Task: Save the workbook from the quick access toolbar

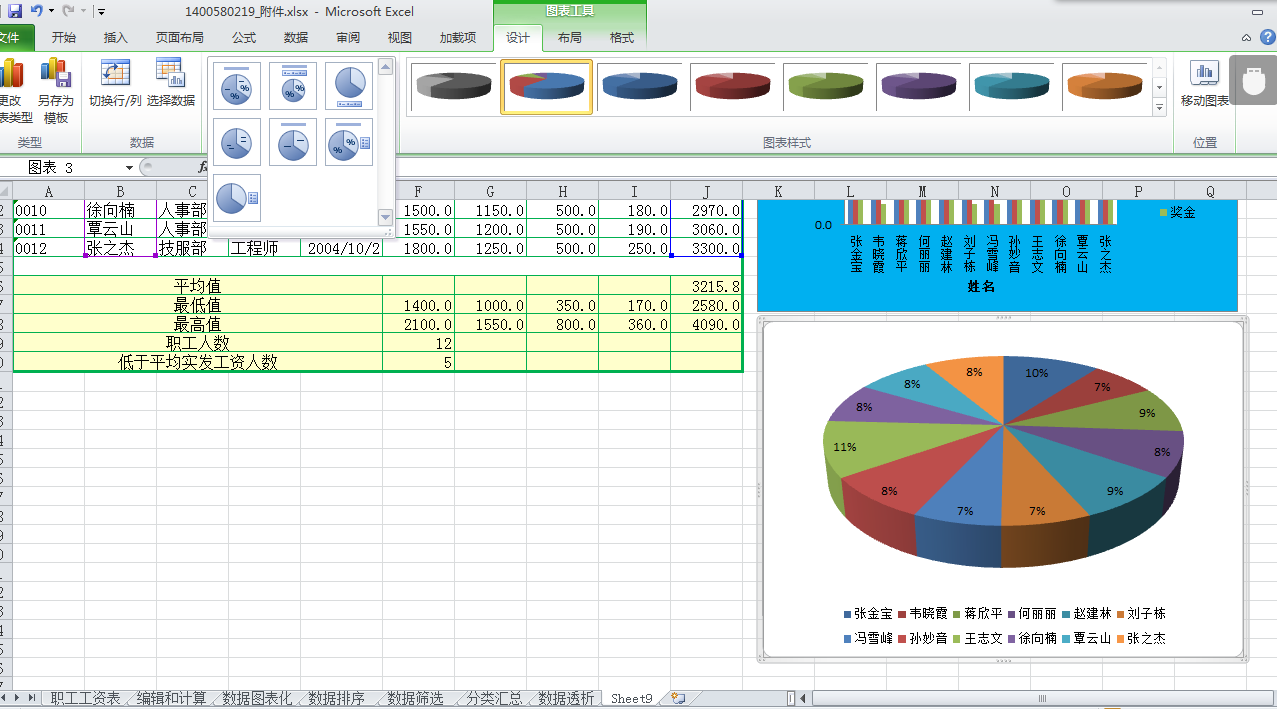Action: pyautogui.click(x=14, y=11)
